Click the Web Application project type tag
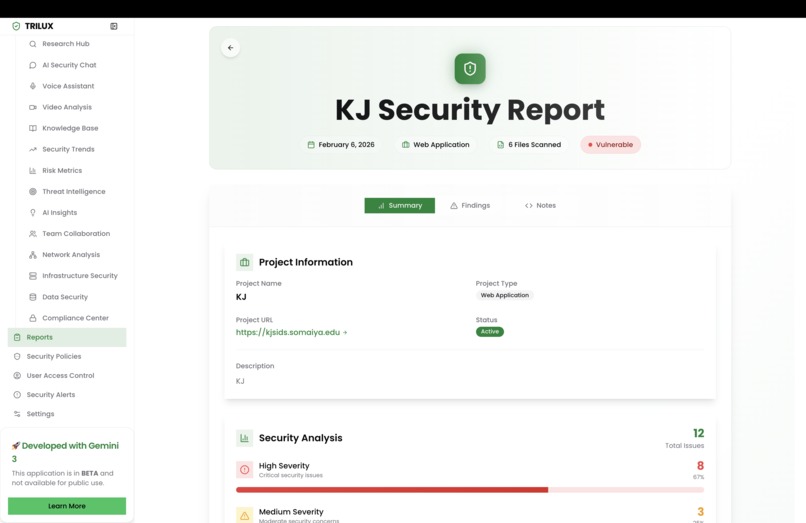The image size is (806, 523). click(505, 295)
